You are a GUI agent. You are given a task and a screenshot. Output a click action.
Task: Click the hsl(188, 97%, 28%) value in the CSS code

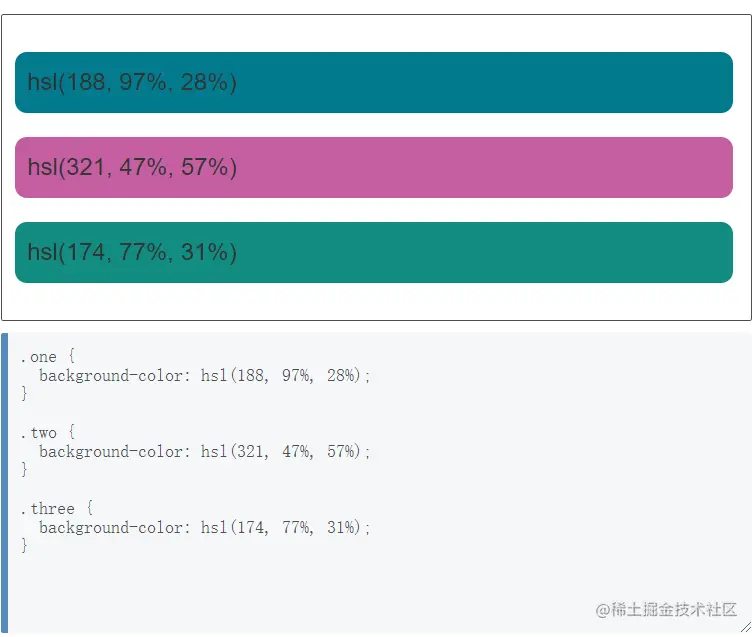point(285,376)
